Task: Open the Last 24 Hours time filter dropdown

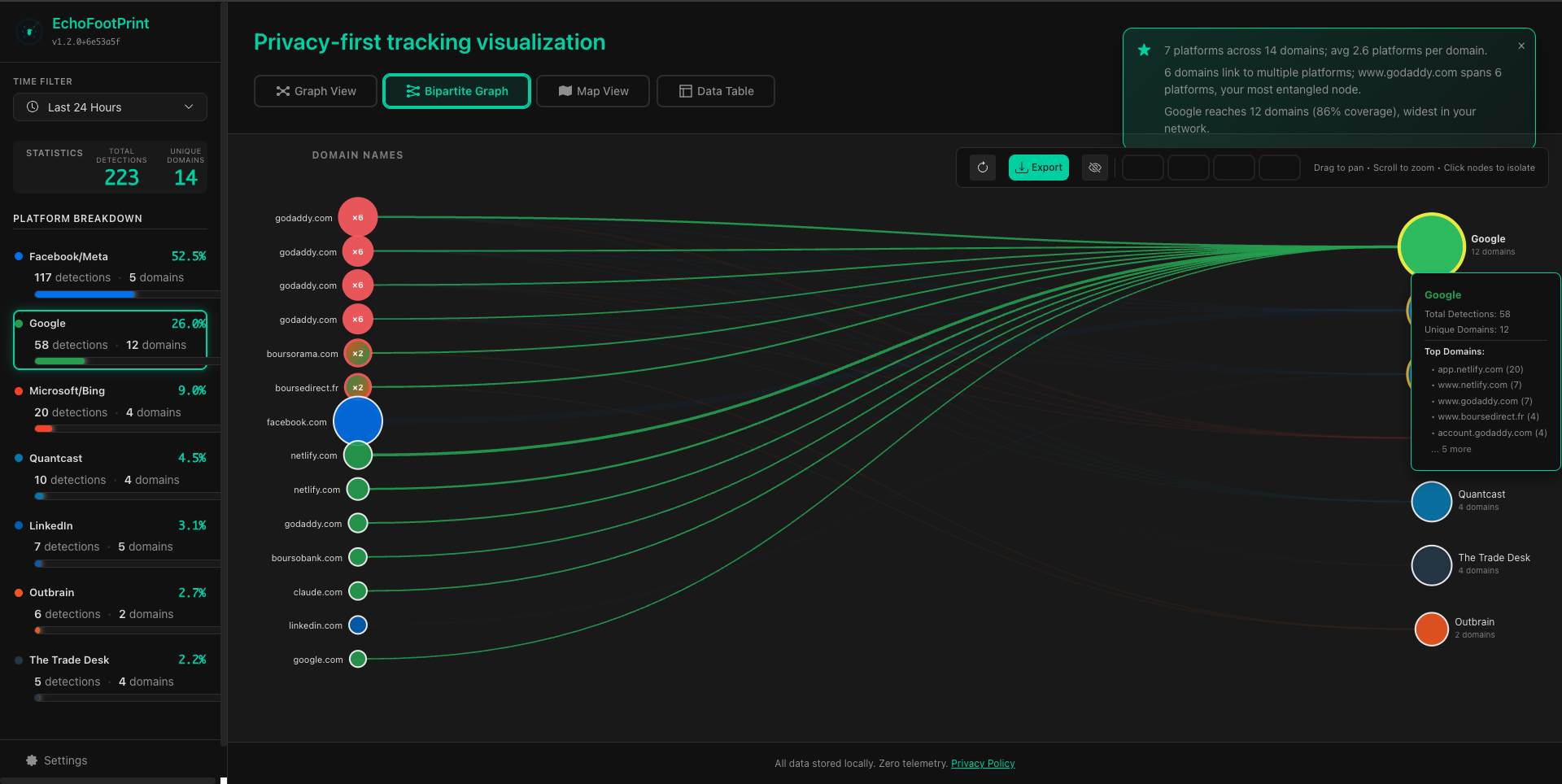Action: pos(110,107)
